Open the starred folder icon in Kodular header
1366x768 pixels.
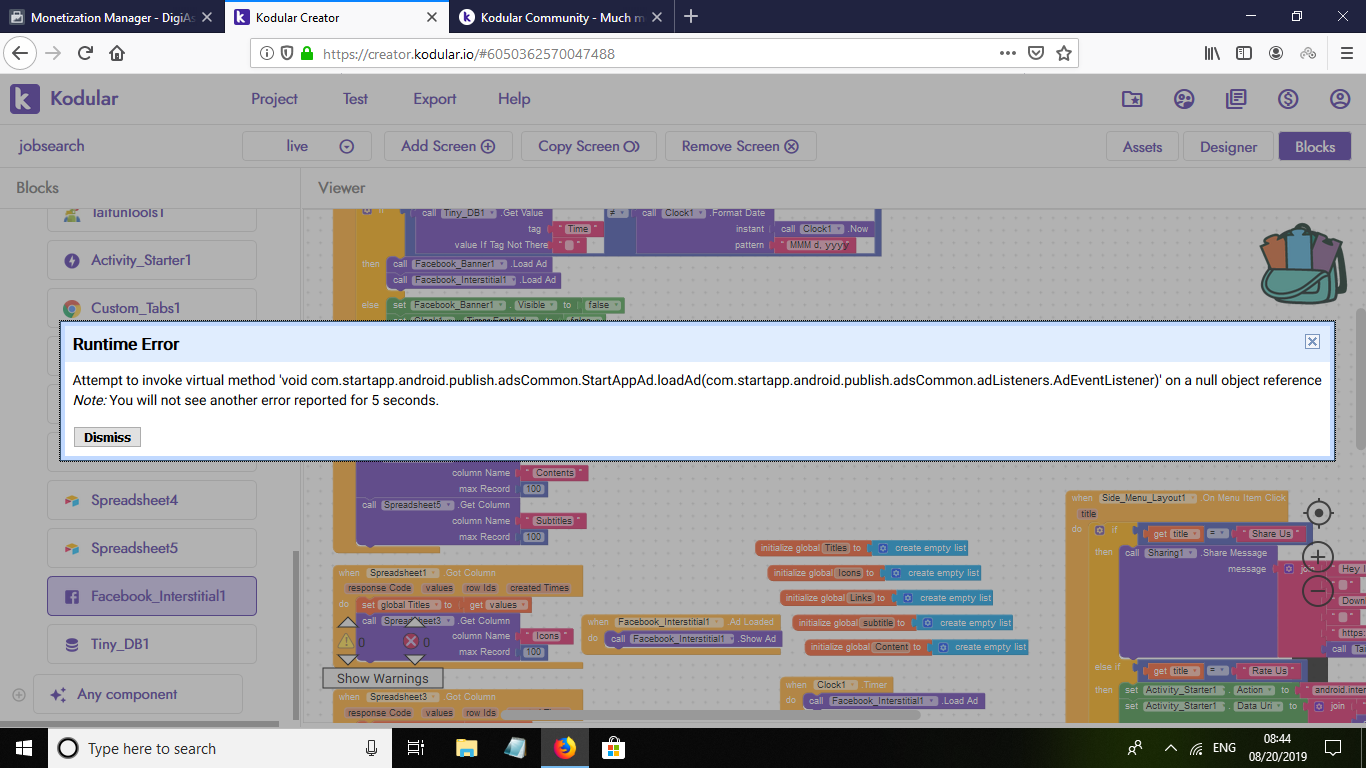click(1132, 99)
